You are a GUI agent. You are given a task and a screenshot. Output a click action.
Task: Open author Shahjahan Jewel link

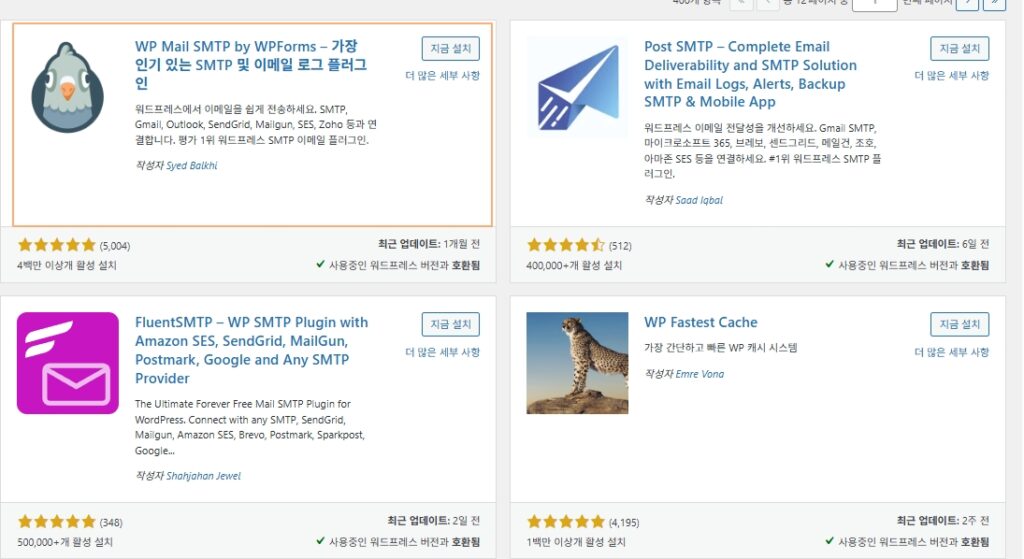203,475
